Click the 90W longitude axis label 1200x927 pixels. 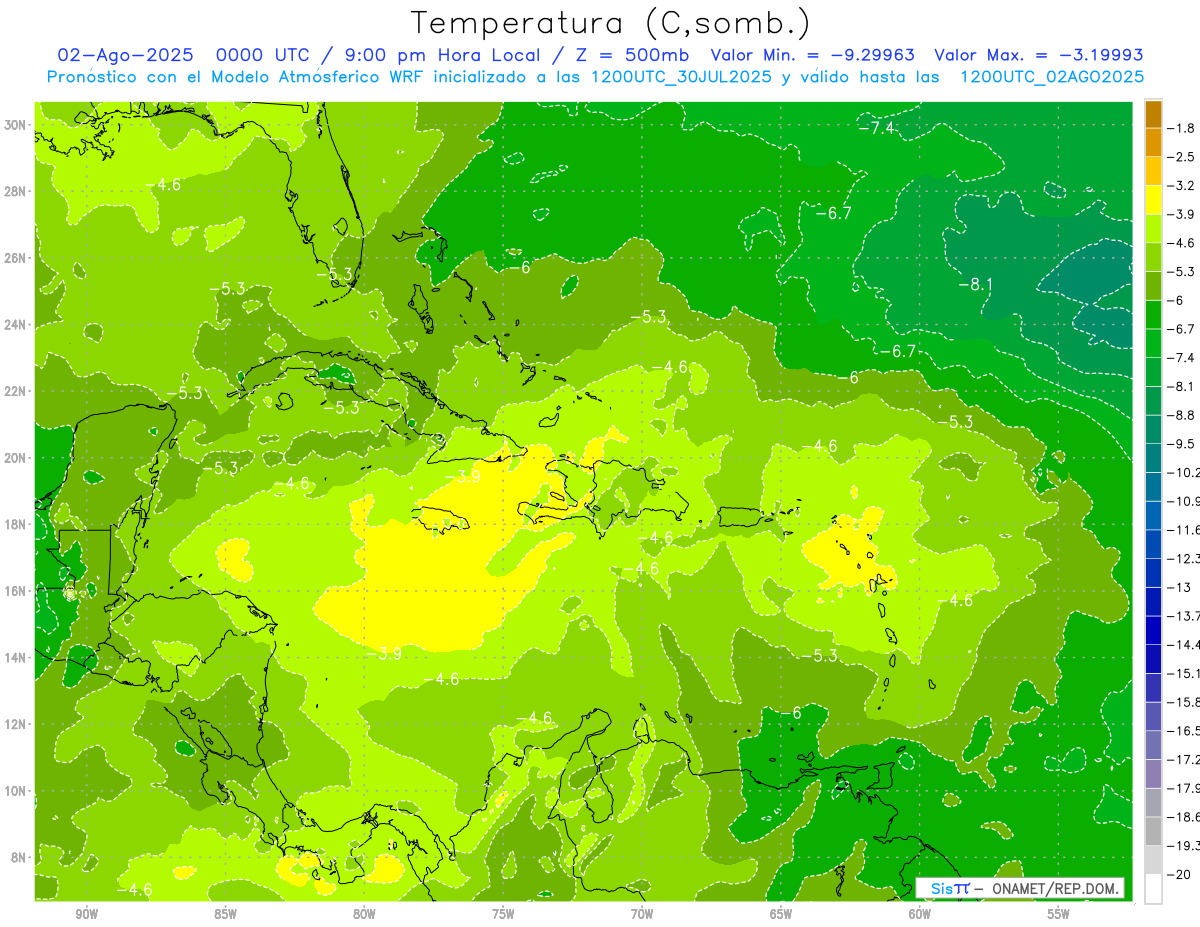[x=86, y=914]
